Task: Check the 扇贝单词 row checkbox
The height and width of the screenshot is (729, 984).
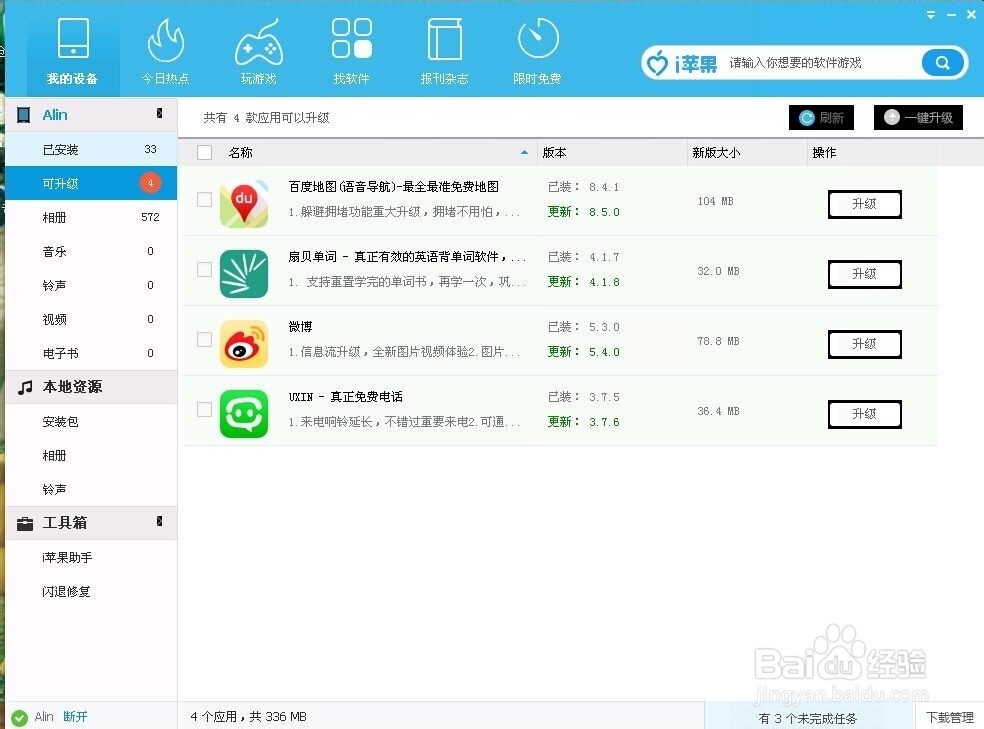Action: [205, 270]
